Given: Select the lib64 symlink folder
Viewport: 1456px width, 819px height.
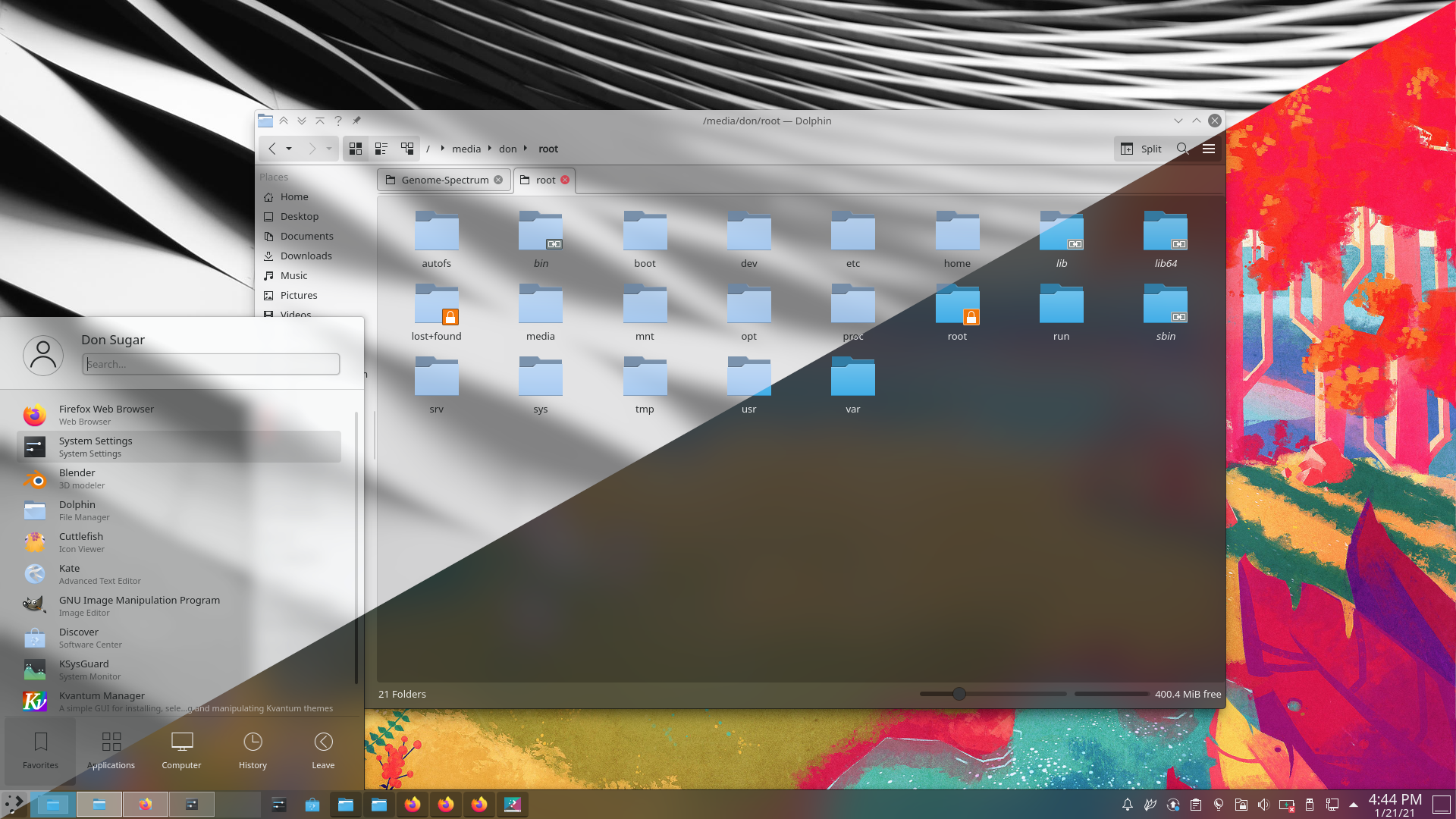Looking at the screenshot, I should [1166, 240].
